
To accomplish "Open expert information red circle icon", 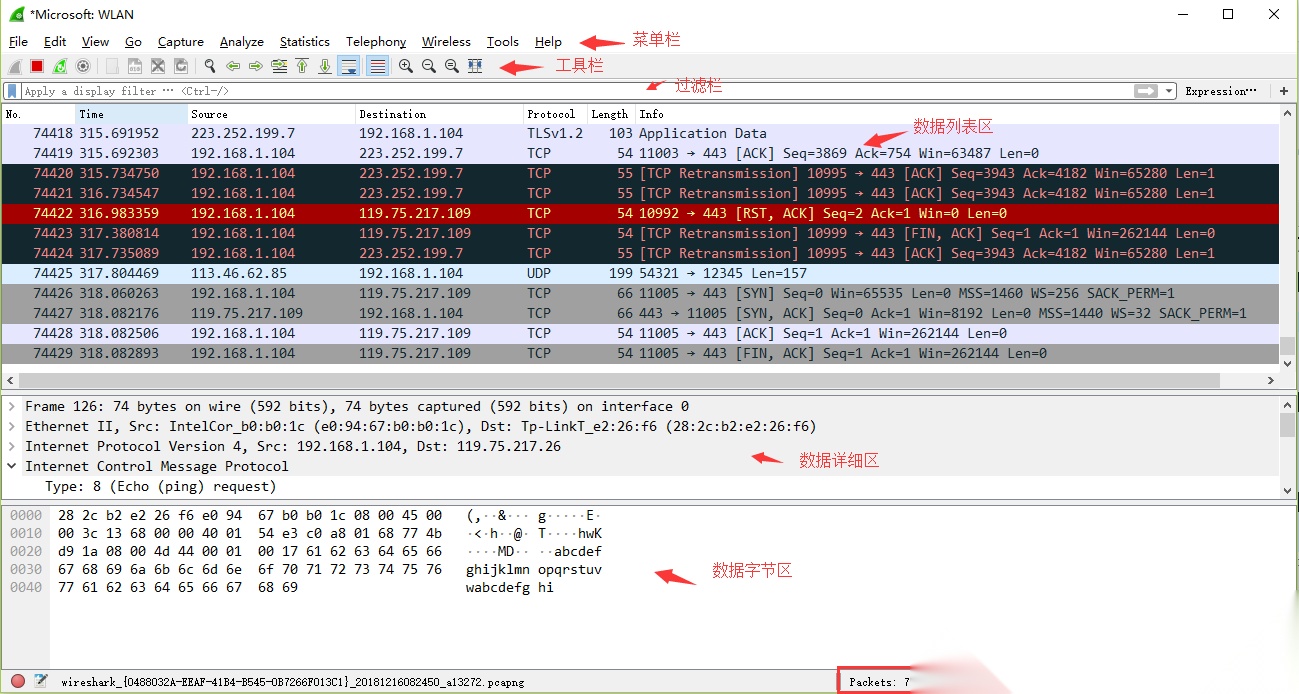I will [18, 681].
